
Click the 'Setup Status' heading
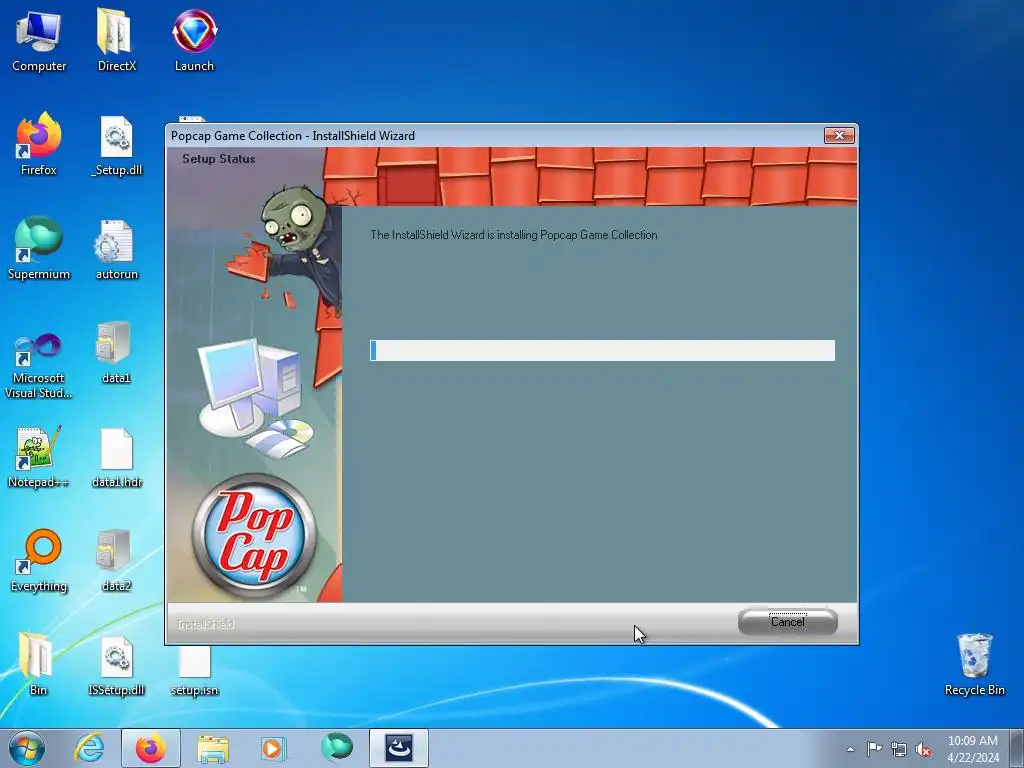[218, 159]
